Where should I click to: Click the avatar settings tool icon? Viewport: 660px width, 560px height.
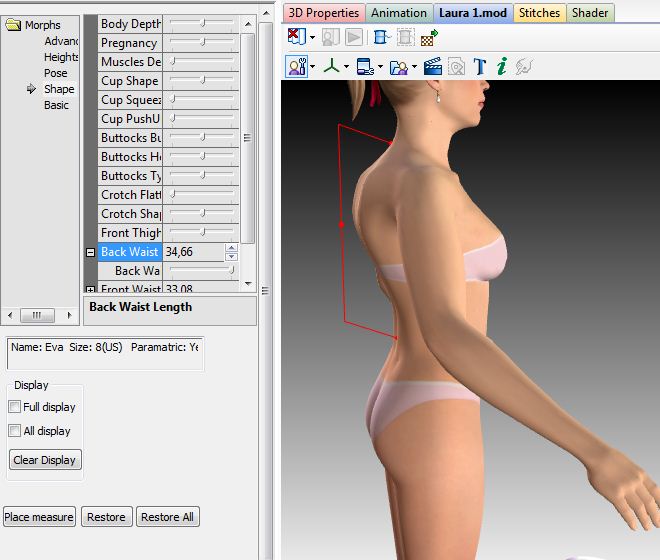pyautogui.click(x=297, y=67)
